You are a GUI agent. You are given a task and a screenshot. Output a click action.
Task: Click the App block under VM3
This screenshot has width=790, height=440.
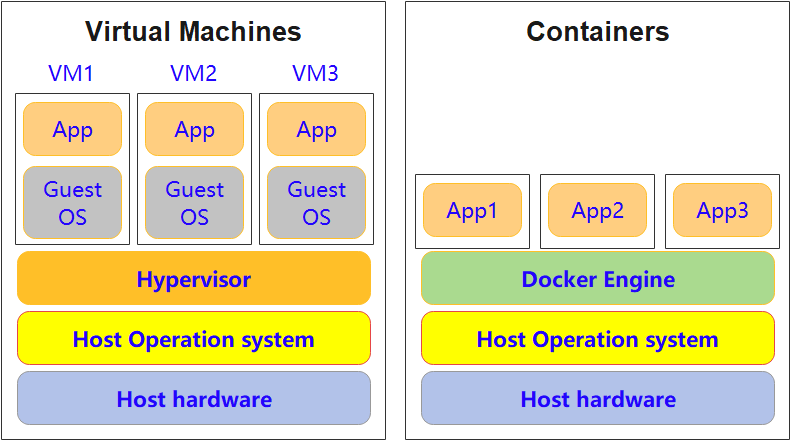[x=316, y=129]
